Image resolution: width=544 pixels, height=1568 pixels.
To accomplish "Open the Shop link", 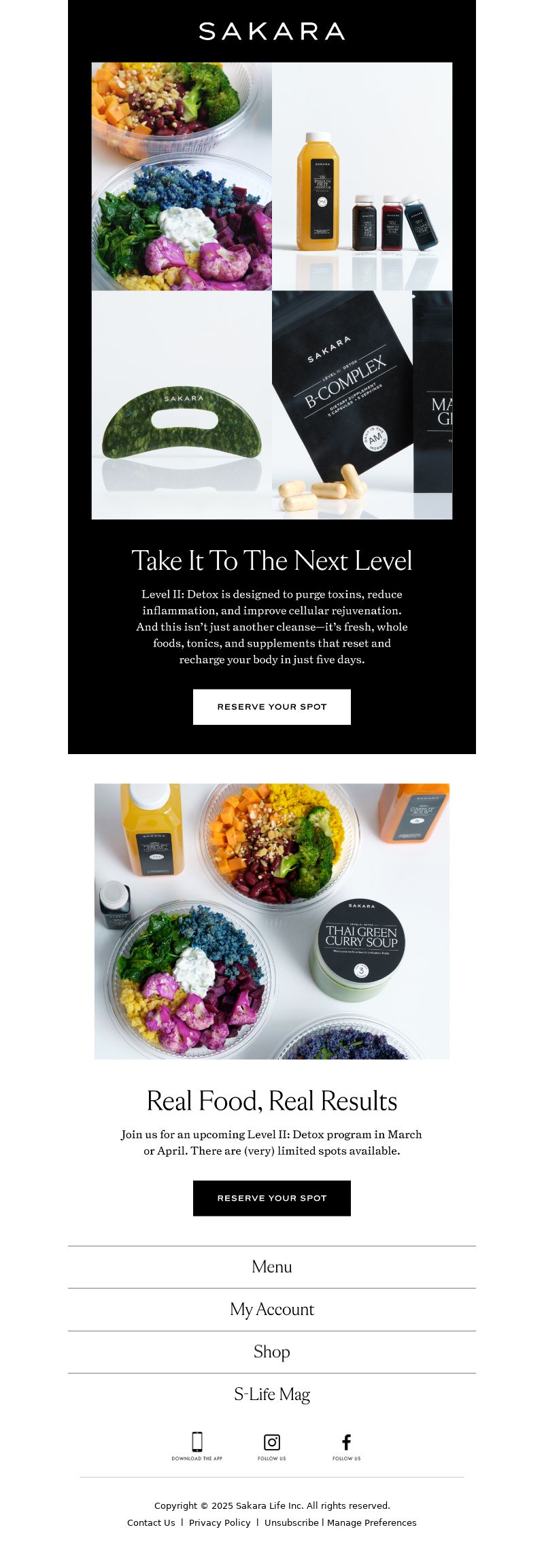I will [272, 1352].
